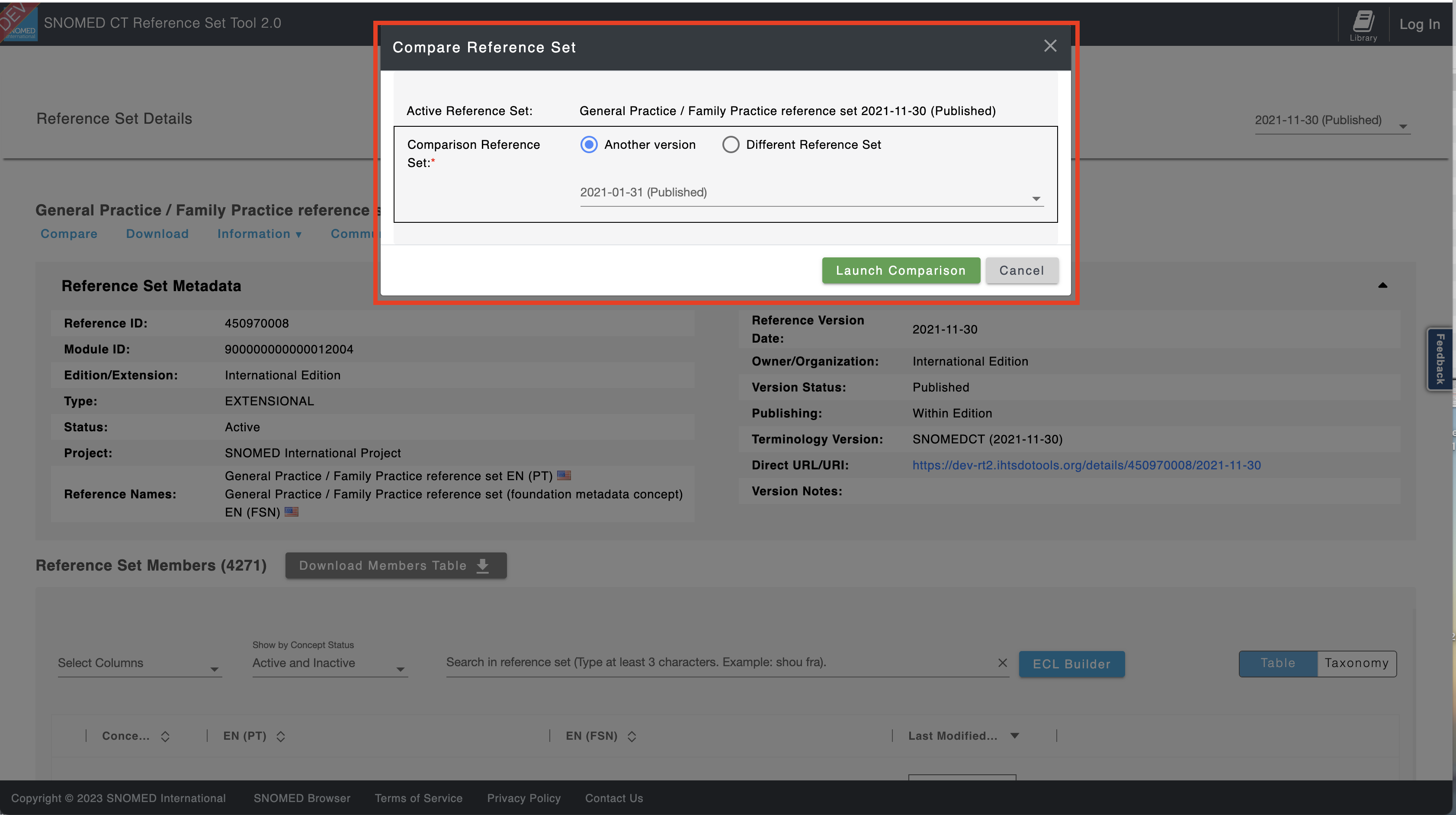Viewport: 1456px width, 815px height.
Task: Click download arrow icon on Members Table button
Action: click(x=482, y=565)
